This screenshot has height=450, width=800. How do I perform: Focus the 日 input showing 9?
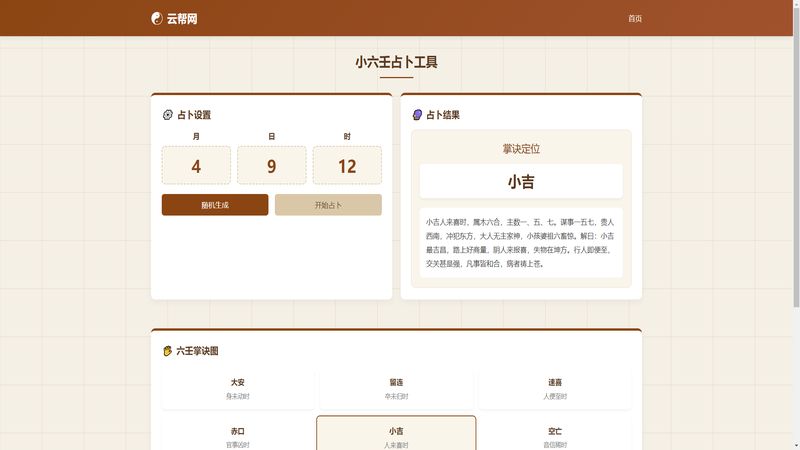pyautogui.click(x=271, y=166)
